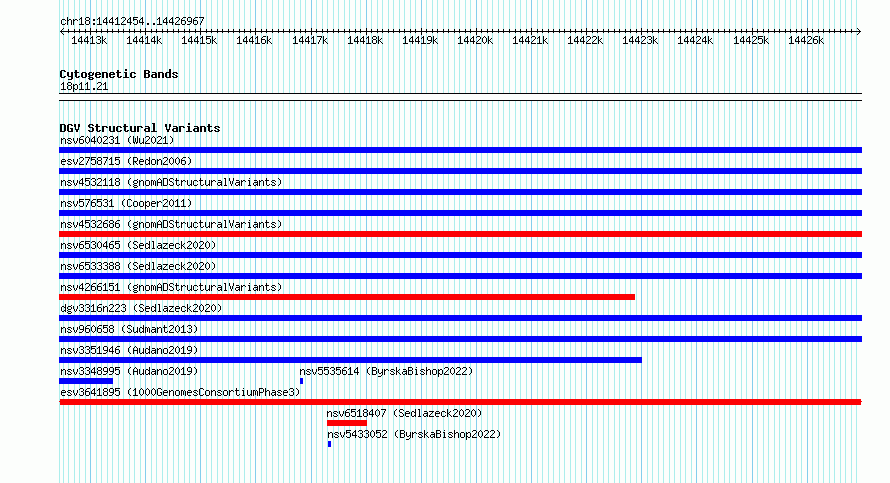Click the red nsv4266151 gnomAD bar
The height and width of the screenshot is (483, 890).
click(347, 297)
